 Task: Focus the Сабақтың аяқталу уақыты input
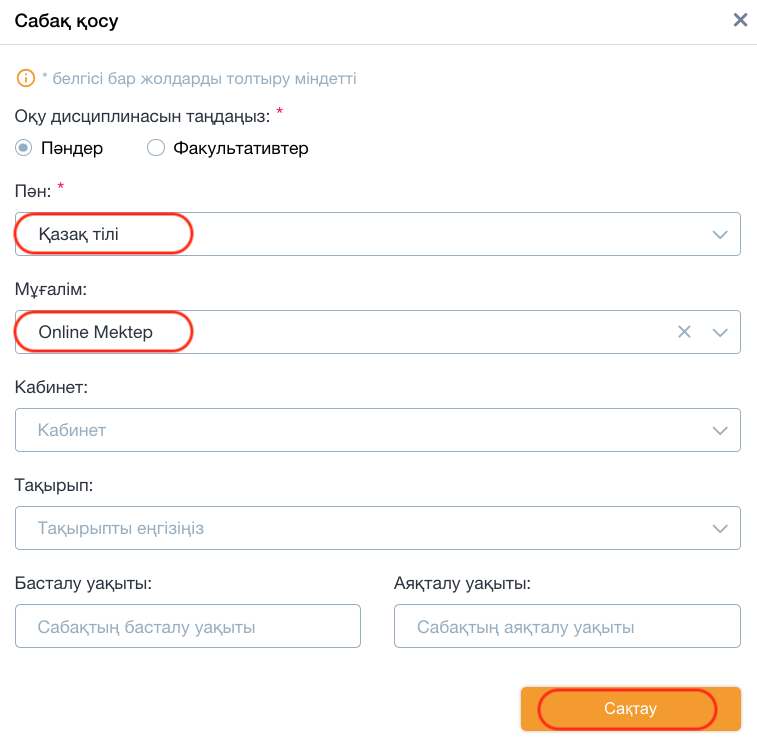pyautogui.click(x=567, y=626)
